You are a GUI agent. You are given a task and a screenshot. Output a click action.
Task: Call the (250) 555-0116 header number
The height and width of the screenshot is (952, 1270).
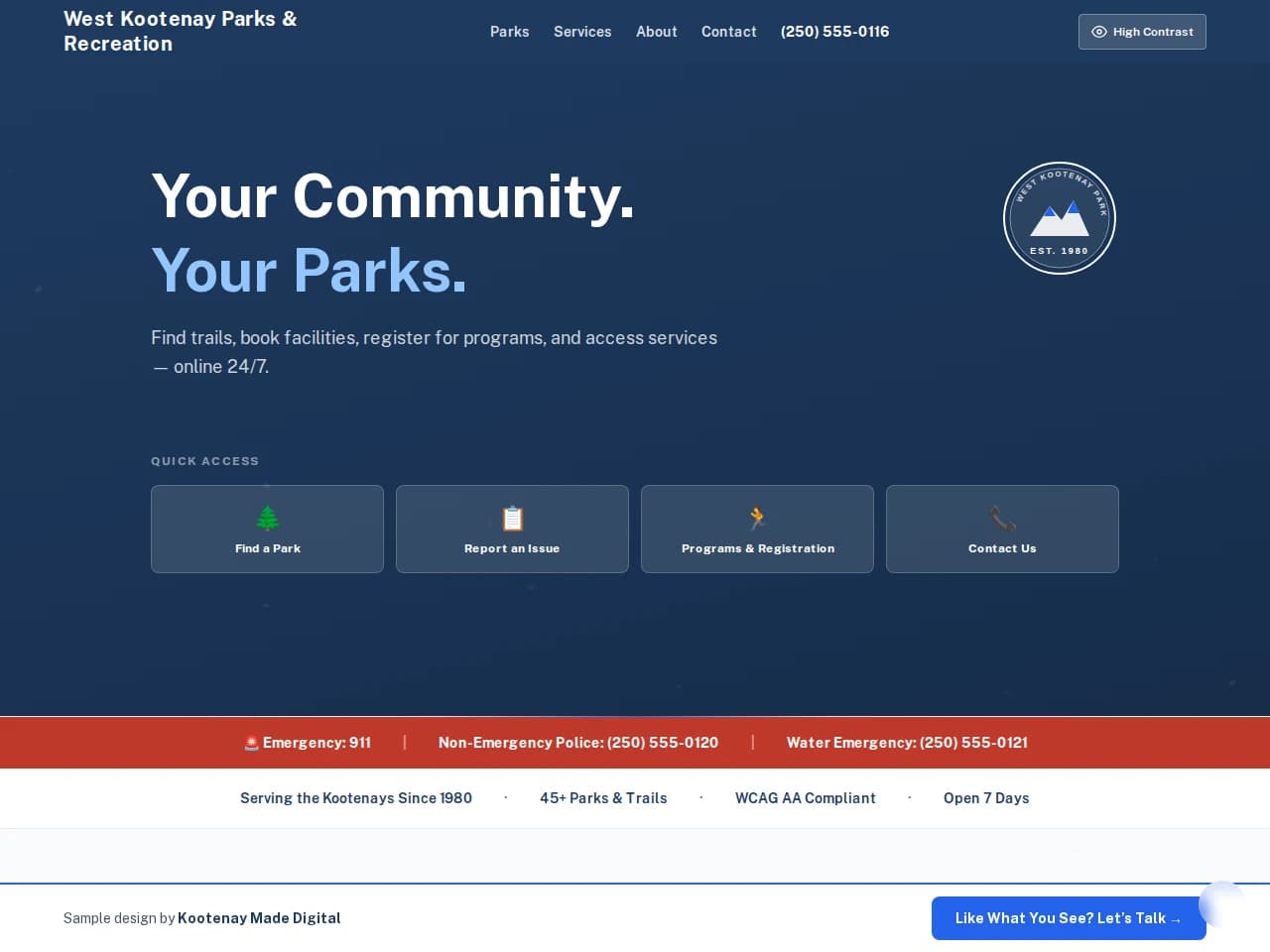point(835,32)
